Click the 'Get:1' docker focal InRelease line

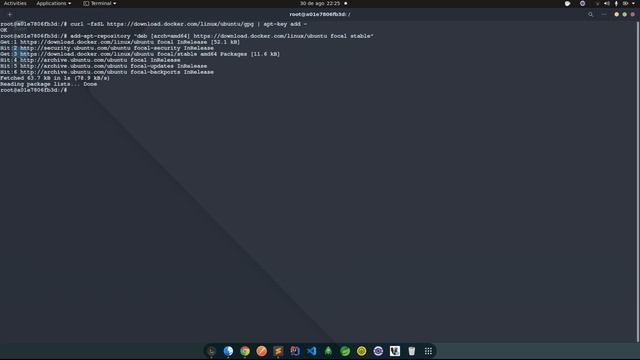[120, 42]
